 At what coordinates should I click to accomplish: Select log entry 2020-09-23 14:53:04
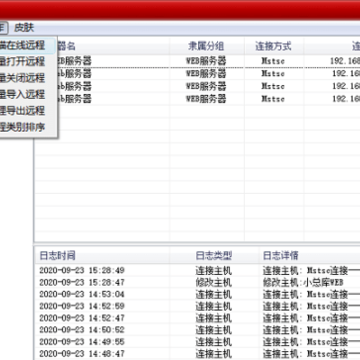click(197, 294)
